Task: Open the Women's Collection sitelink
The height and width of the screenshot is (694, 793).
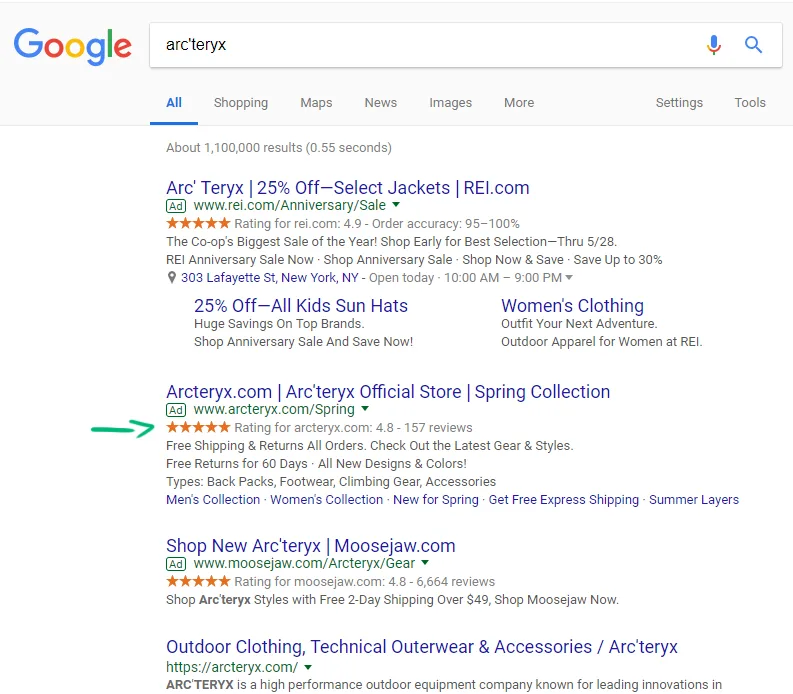Action: [327, 500]
